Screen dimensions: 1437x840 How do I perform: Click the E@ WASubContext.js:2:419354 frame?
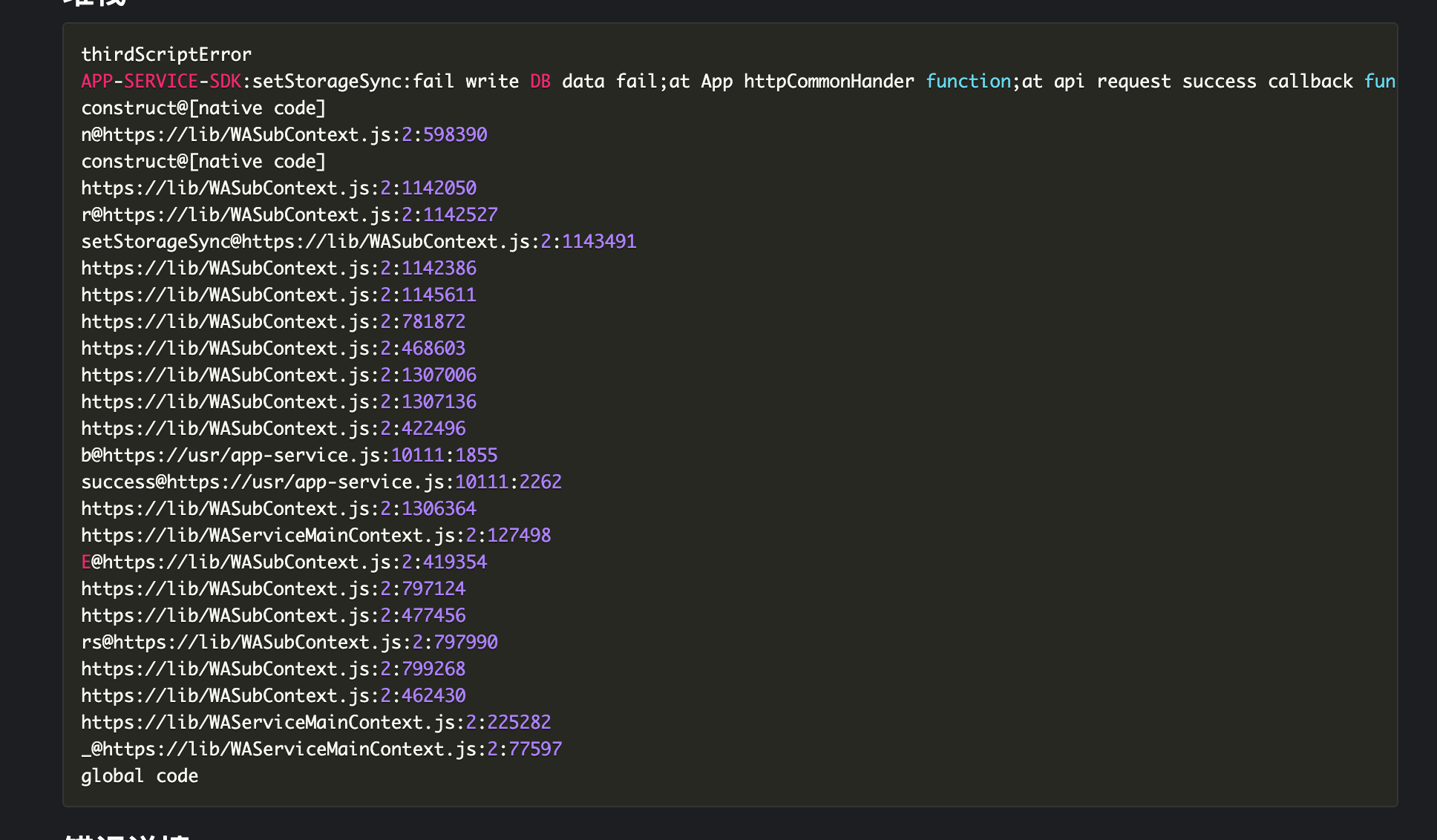point(284,562)
